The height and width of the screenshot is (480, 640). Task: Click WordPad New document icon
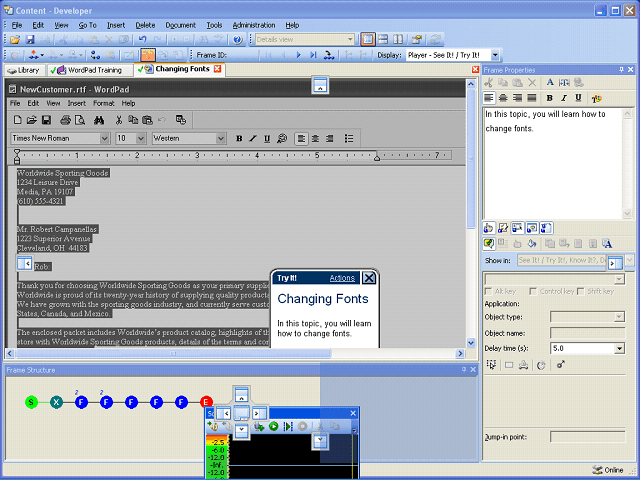(18, 120)
